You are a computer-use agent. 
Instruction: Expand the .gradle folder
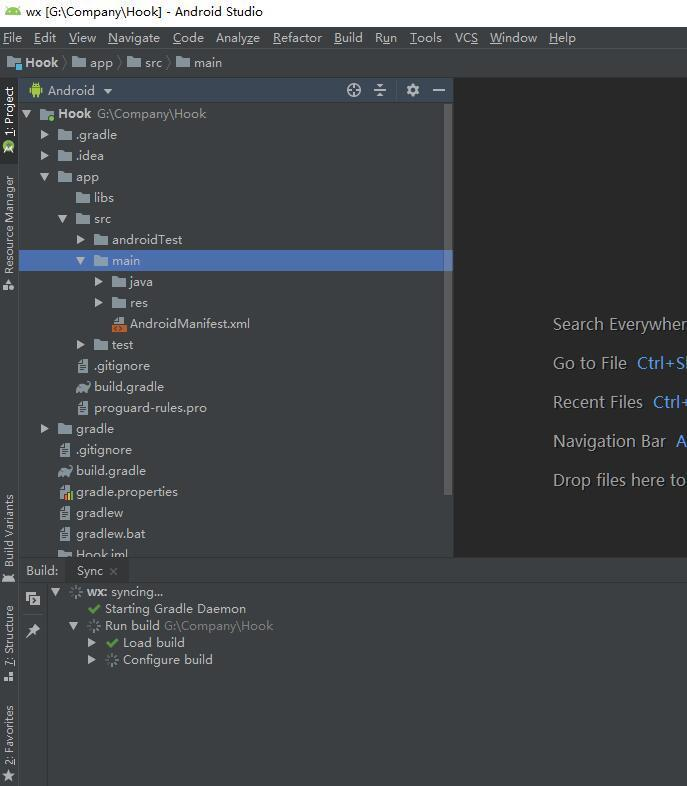pyautogui.click(x=45, y=135)
